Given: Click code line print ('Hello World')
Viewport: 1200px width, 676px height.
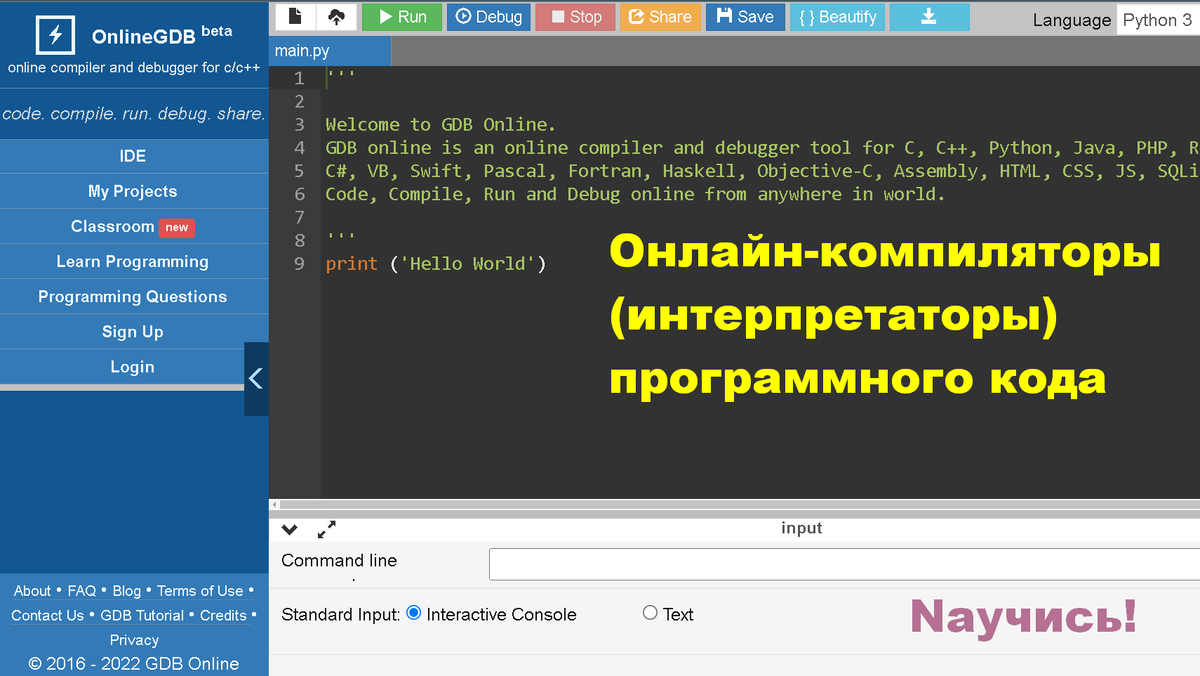Looking at the screenshot, I should click(x=436, y=264).
